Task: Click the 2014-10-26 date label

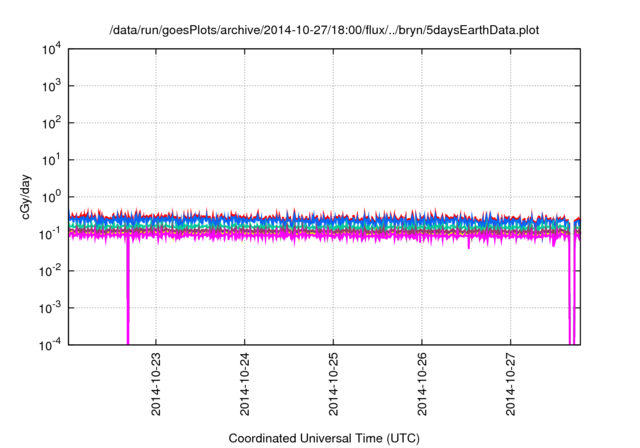Action: point(422,384)
